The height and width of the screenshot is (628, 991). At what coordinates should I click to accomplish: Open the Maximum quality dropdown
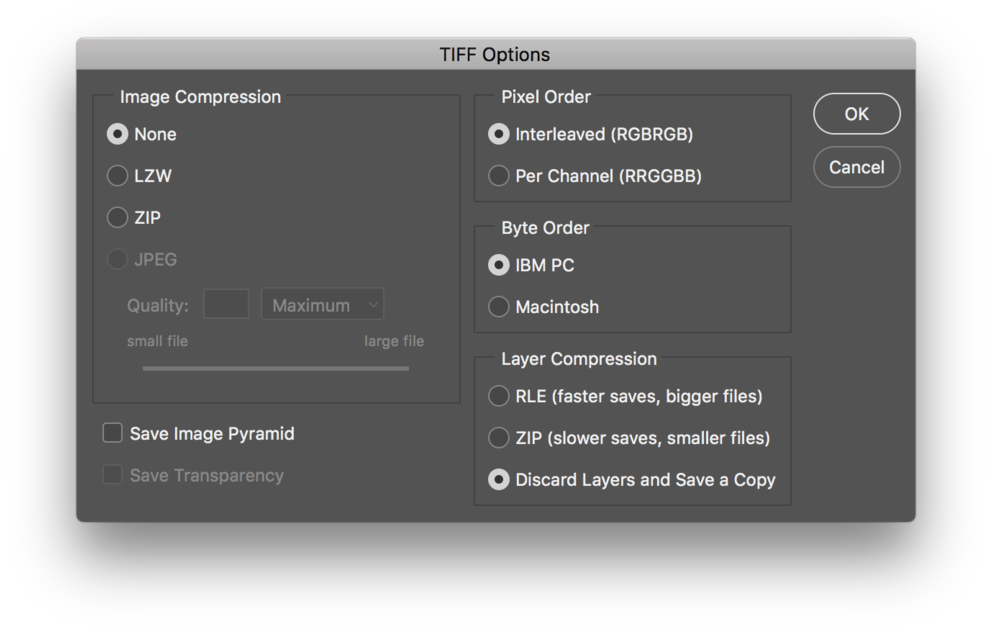coord(322,305)
